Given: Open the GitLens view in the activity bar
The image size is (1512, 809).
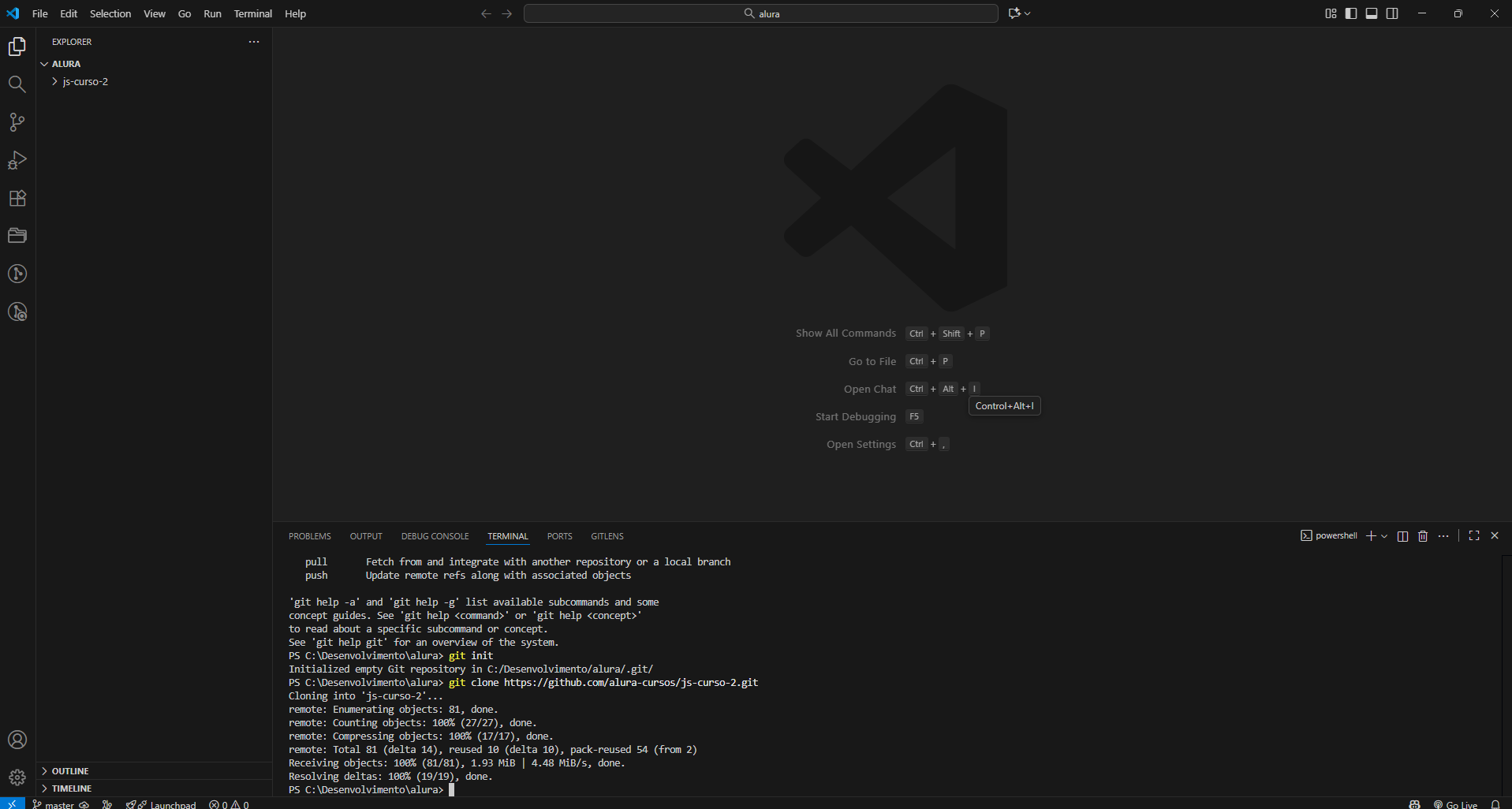Looking at the screenshot, I should pyautogui.click(x=17, y=274).
